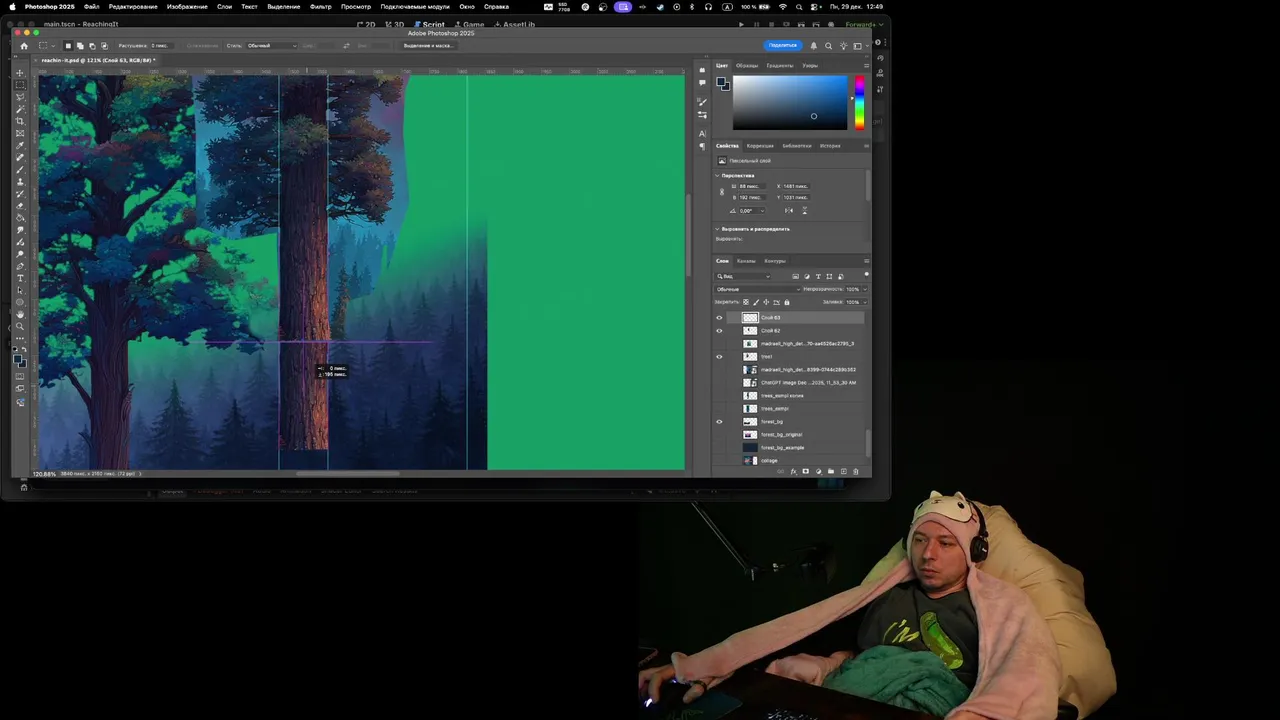Select the Zoom tool
1280x720 pixels.
(x=20, y=326)
